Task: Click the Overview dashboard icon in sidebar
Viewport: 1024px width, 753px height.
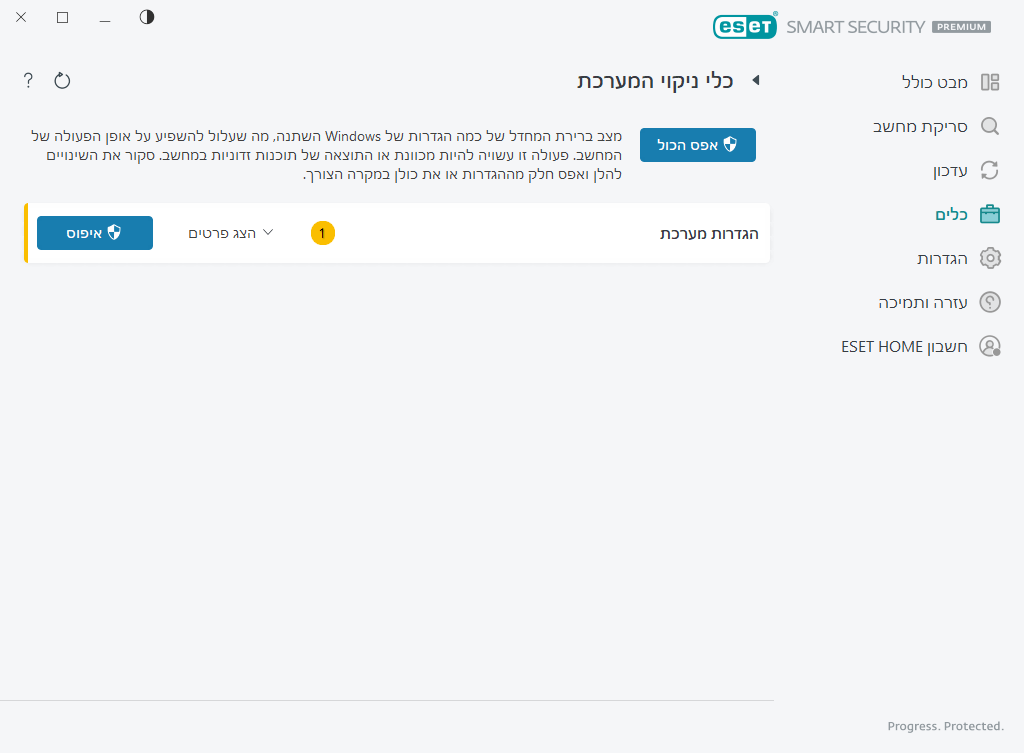Action: (x=990, y=82)
